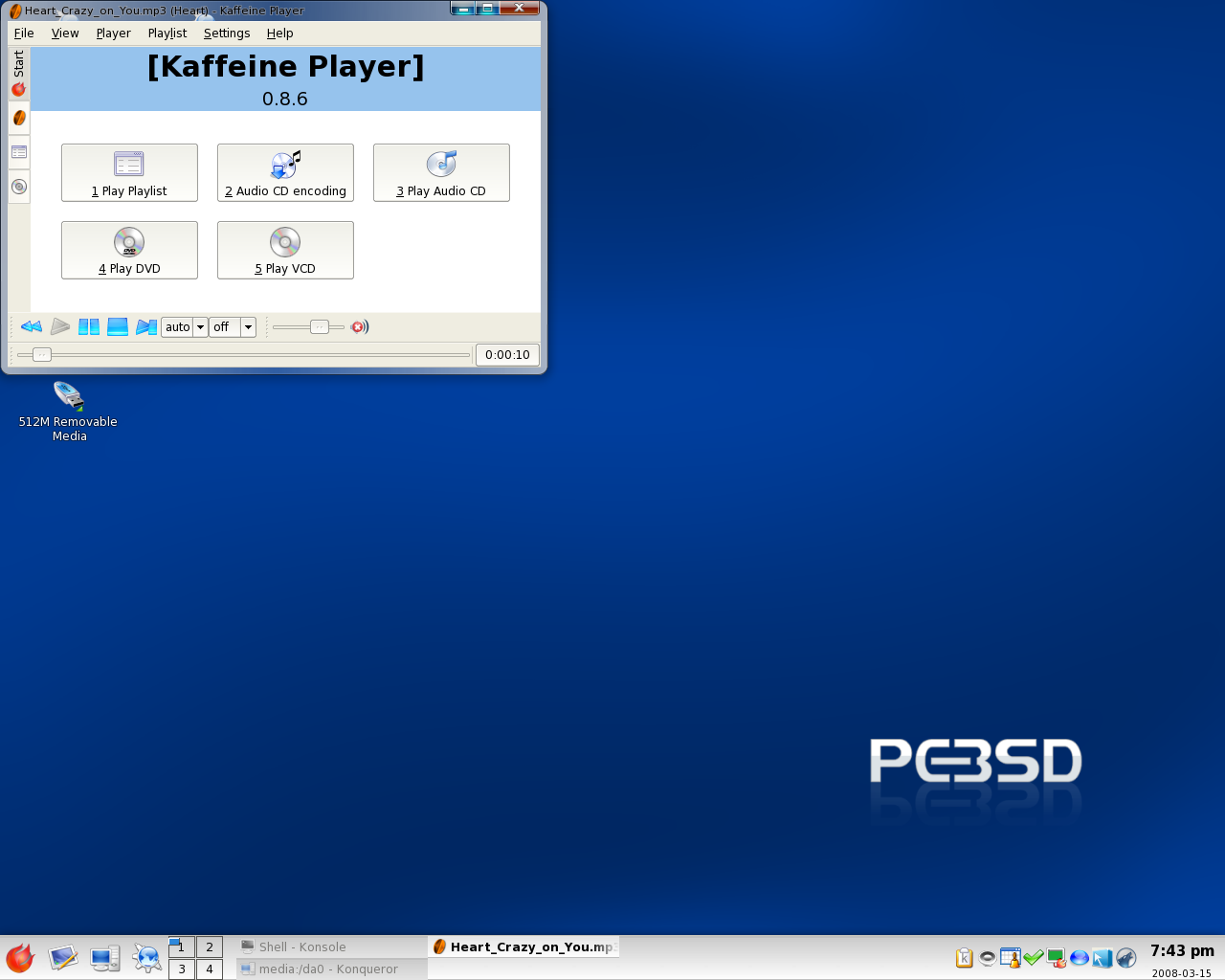Click the blue cursor box tray icon

tap(1102, 958)
